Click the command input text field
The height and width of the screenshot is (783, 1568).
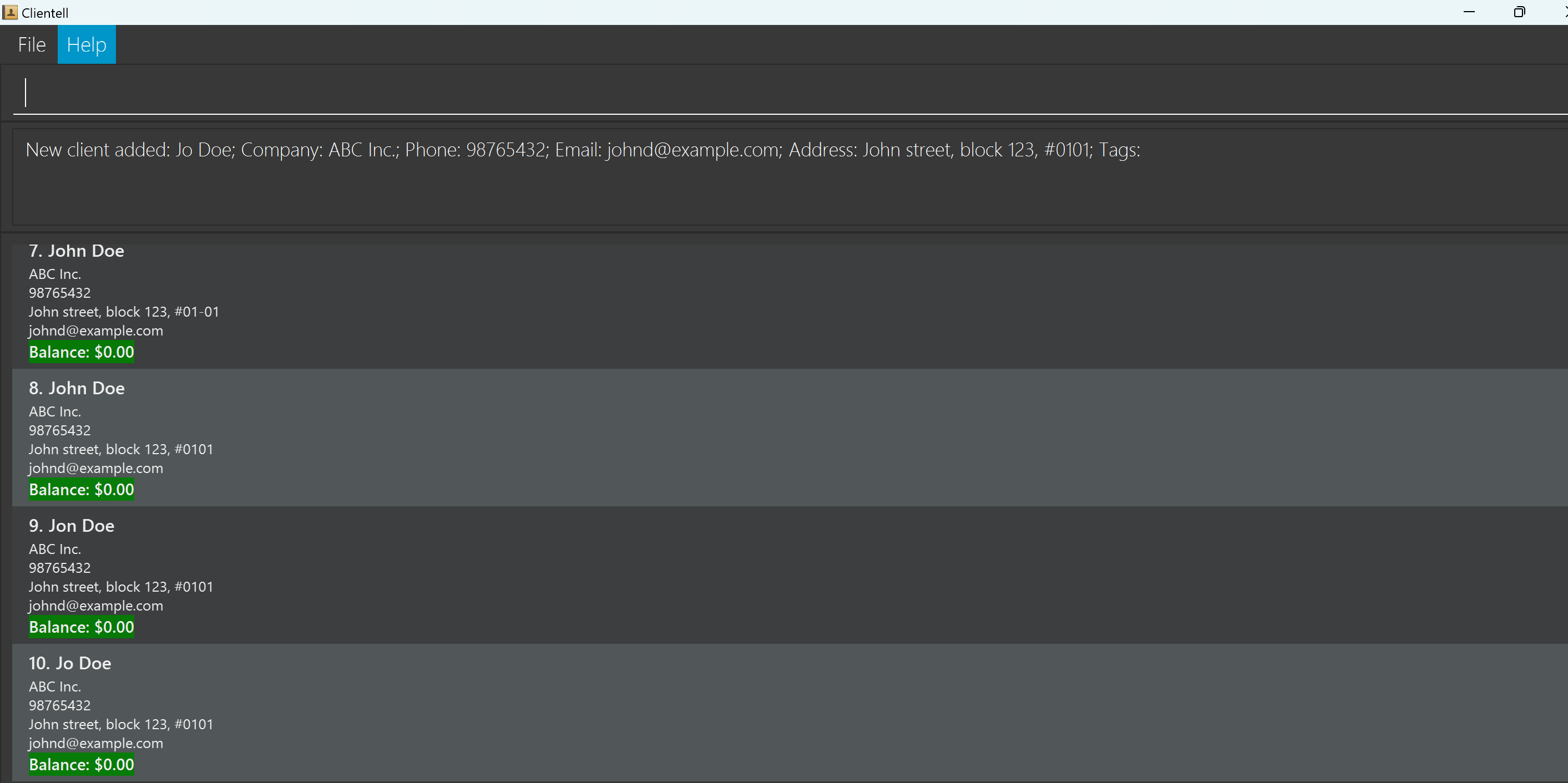(x=785, y=93)
